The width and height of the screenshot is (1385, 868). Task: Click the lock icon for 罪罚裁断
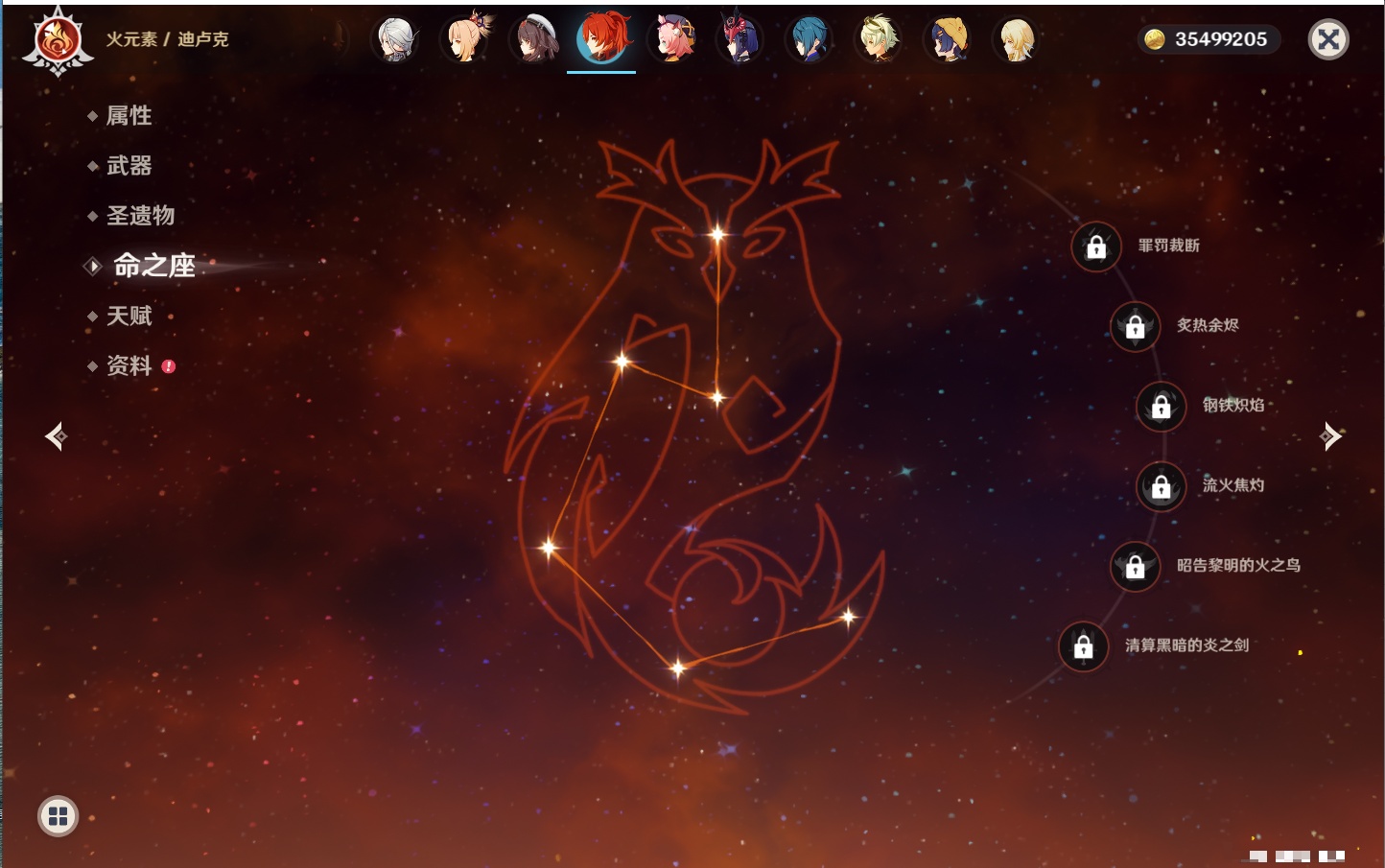1096,246
